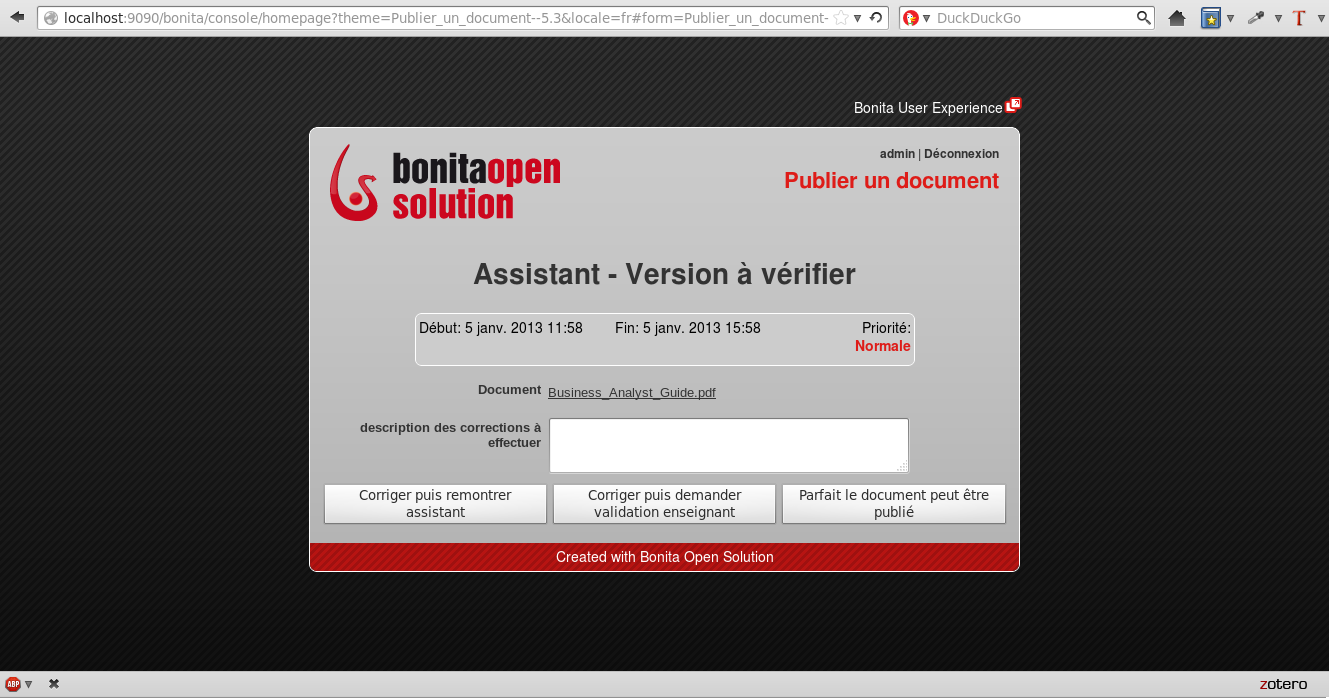Click the globe site identity icon
1329x698 pixels.
[x=51, y=18]
